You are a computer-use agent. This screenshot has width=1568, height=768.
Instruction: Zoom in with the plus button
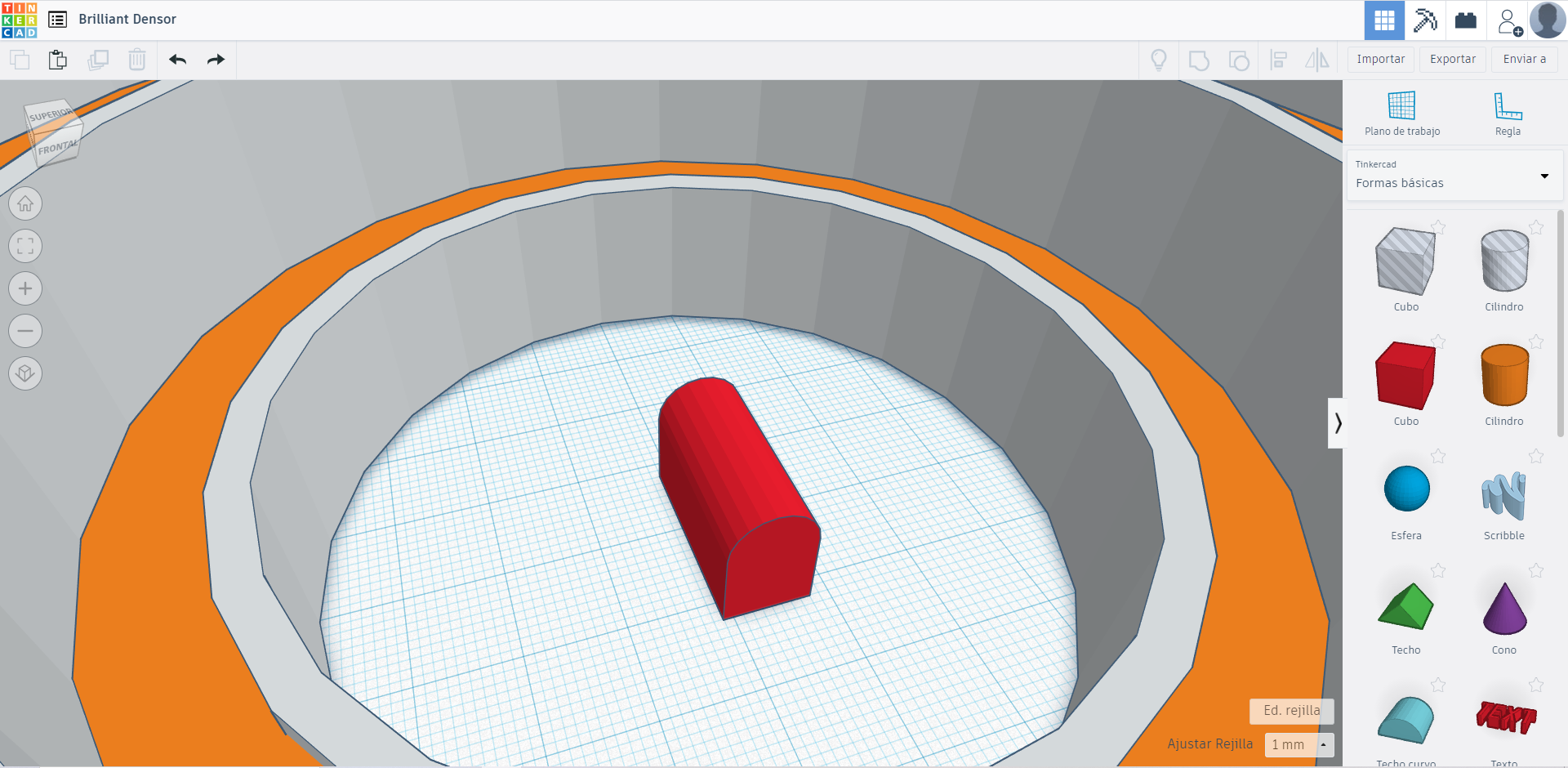pyautogui.click(x=25, y=288)
